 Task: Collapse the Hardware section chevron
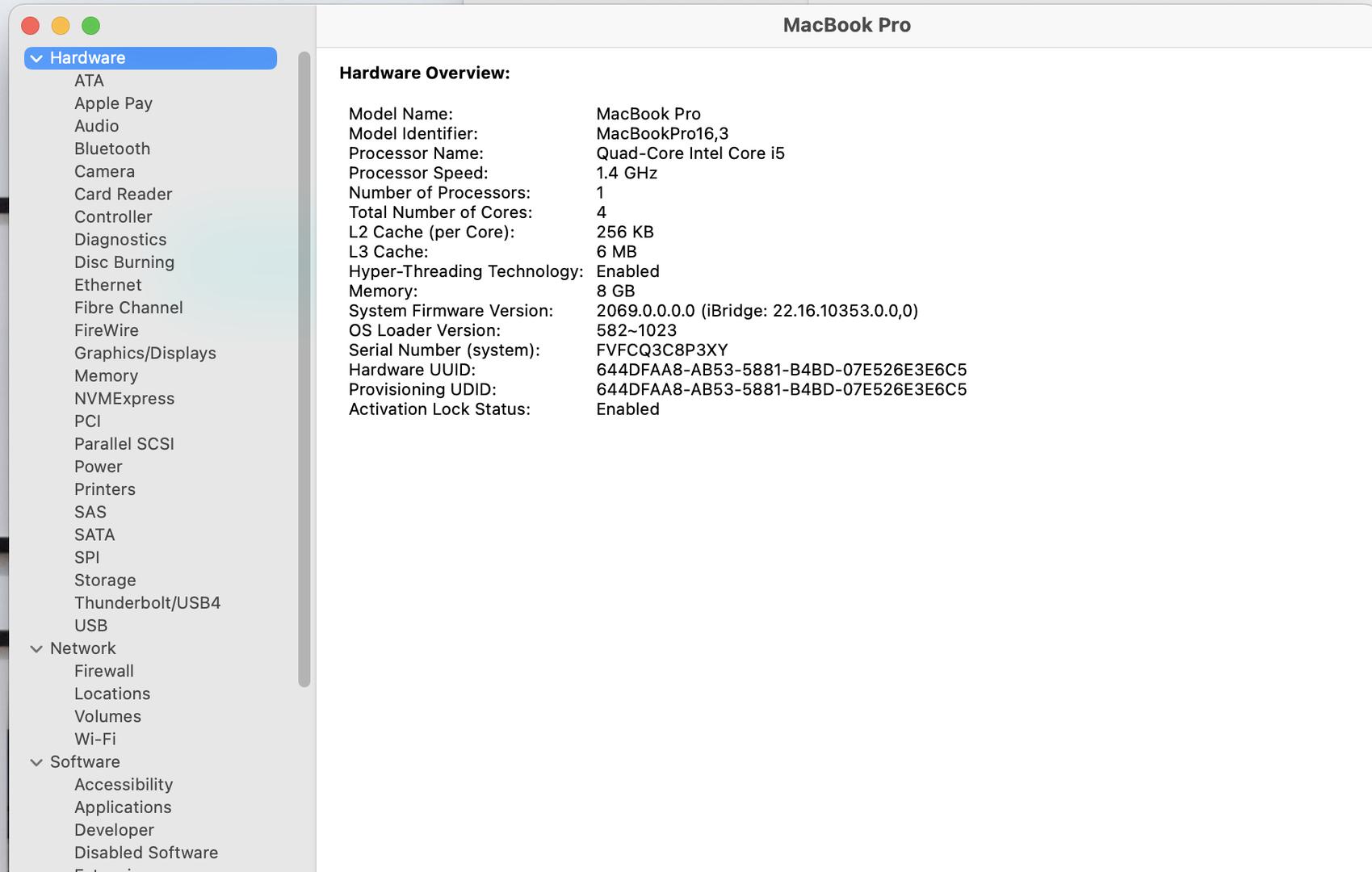point(36,58)
